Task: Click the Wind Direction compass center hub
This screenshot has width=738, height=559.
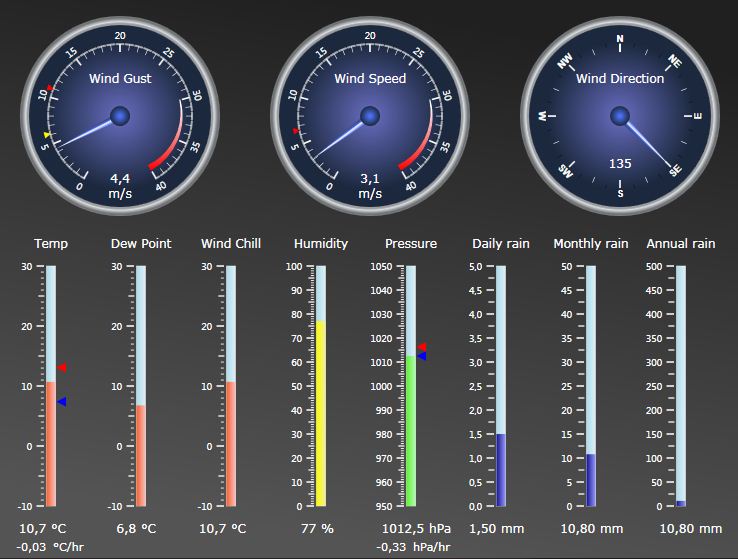Action: (x=620, y=117)
